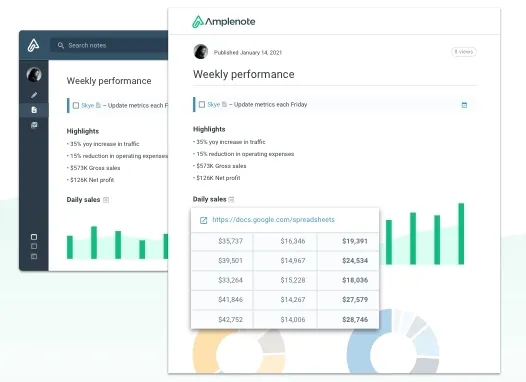The height and width of the screenshot is (382, 526).
Task: Select the cell with $14,967
Action: click(x=285, y=261)
